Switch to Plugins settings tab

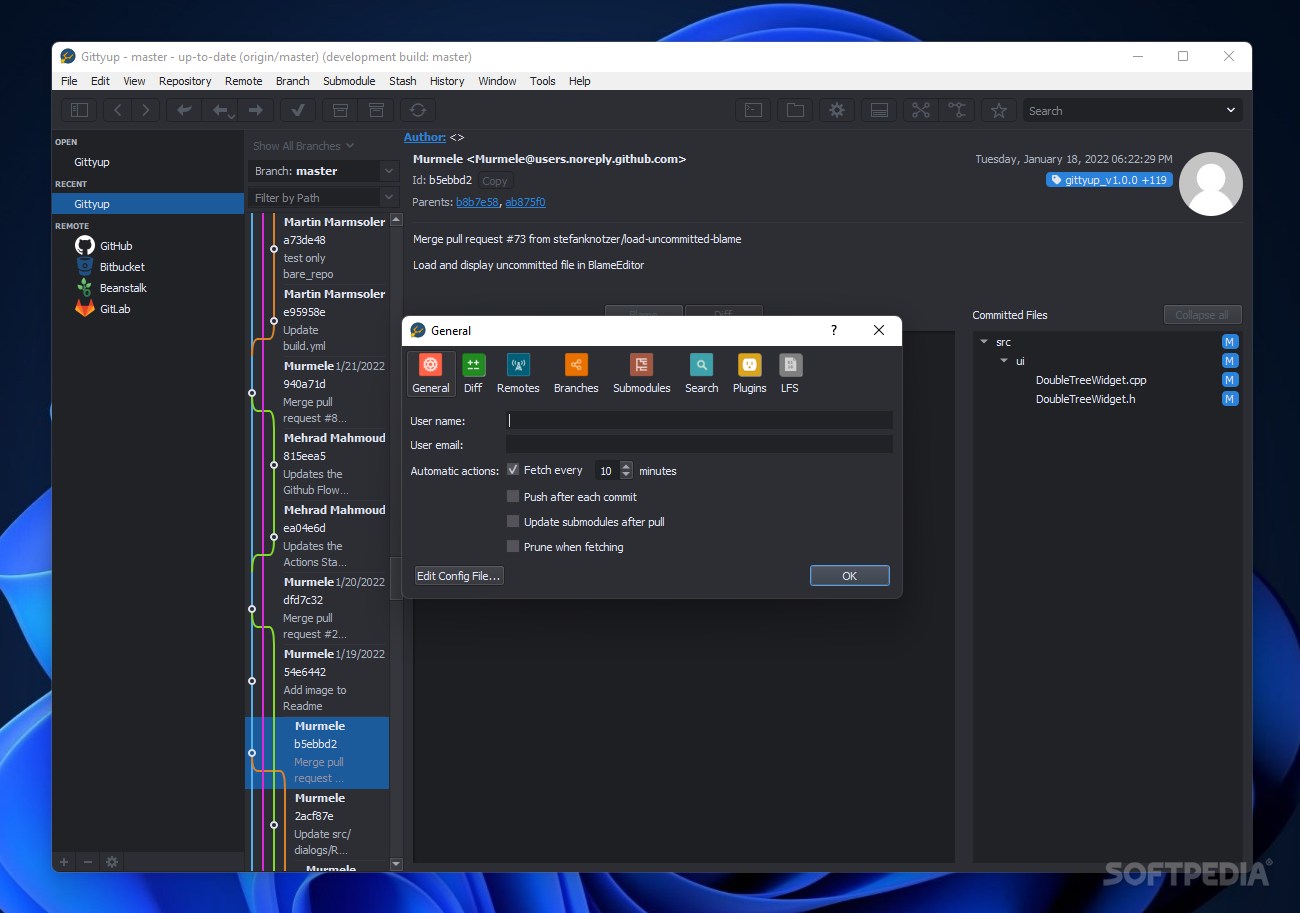pos(750,374)
